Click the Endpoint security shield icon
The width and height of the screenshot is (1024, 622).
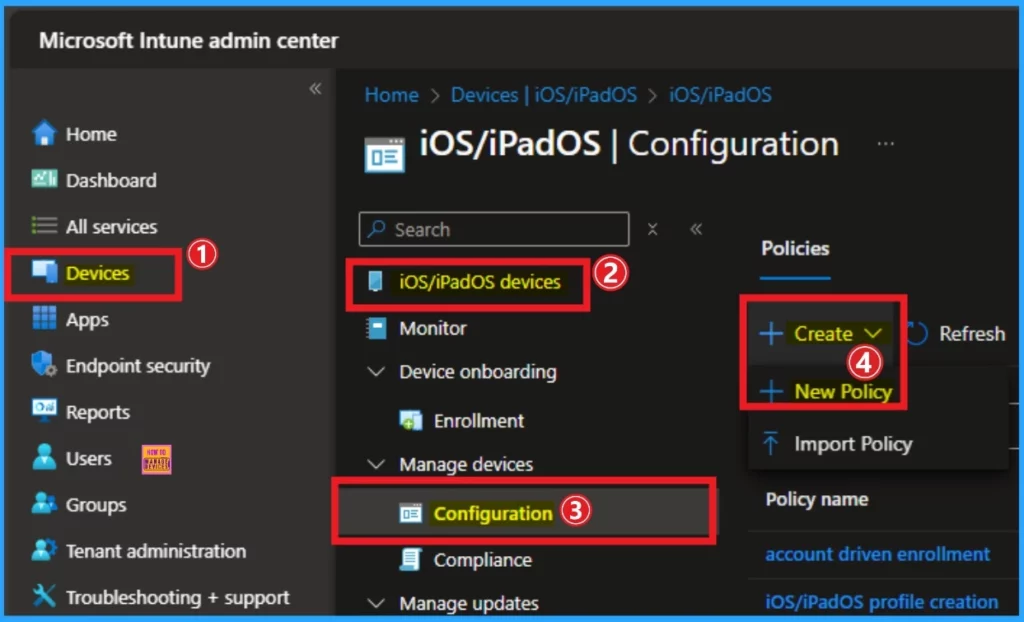tap(44, 365)
